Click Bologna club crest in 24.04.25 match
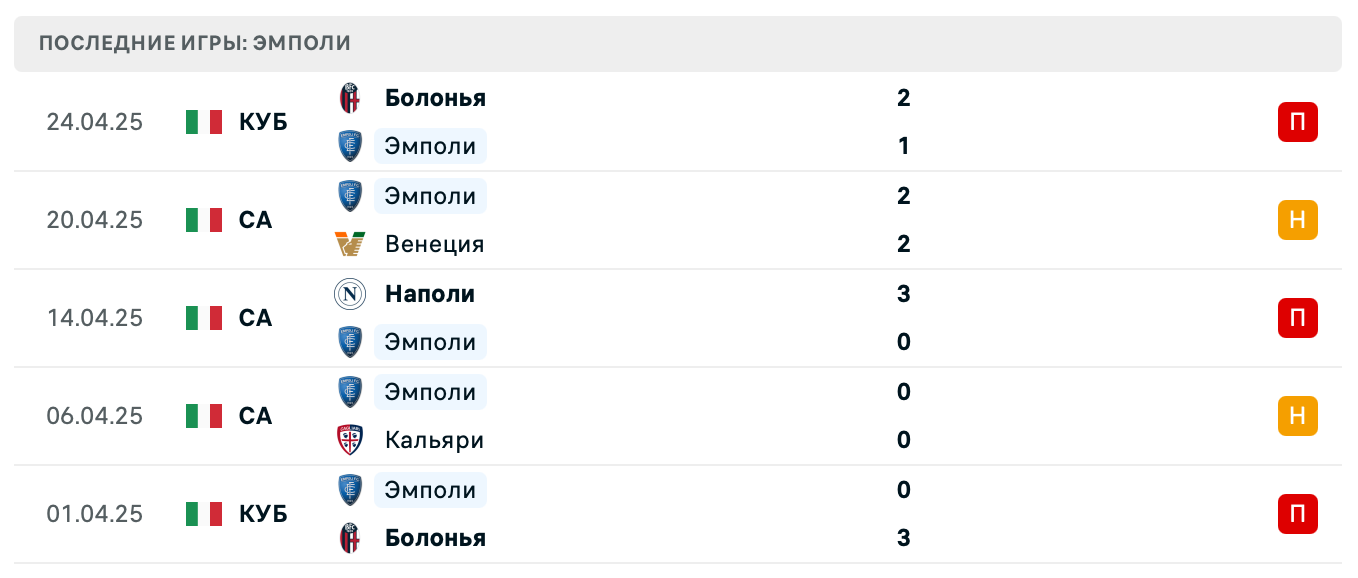This screenshot has width=1358, height=578. (350, 98)
